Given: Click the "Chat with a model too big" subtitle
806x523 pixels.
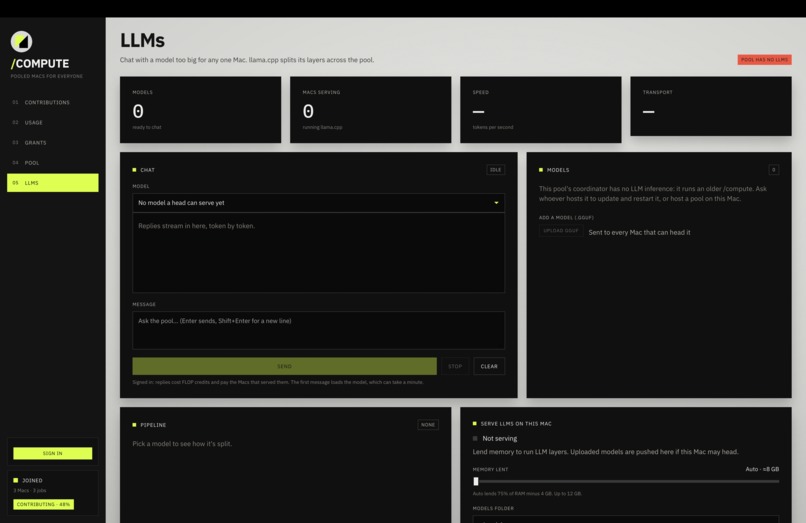Looking at the screenshot, I should (247, 60).
